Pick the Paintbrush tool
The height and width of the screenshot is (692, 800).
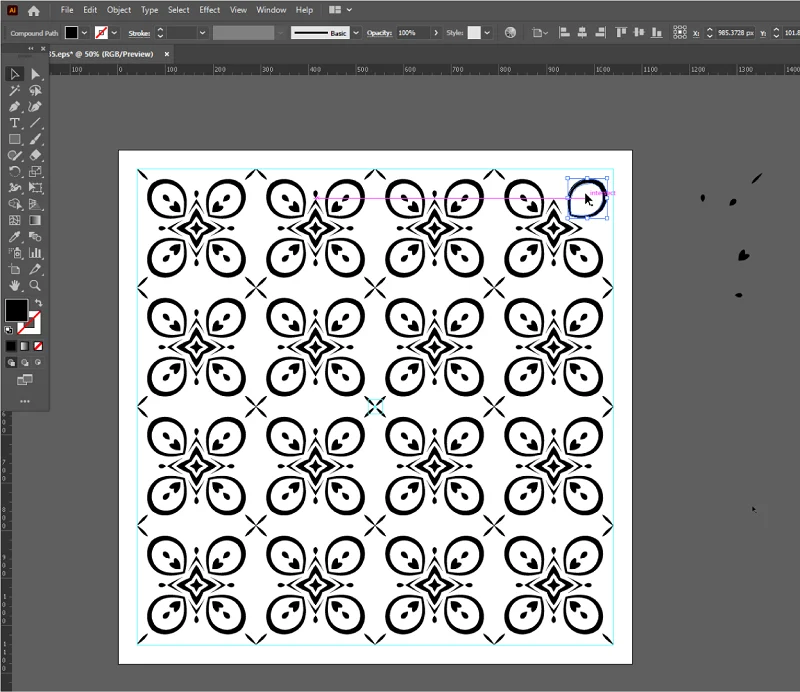pyautogui.click(x=35, y=139)
